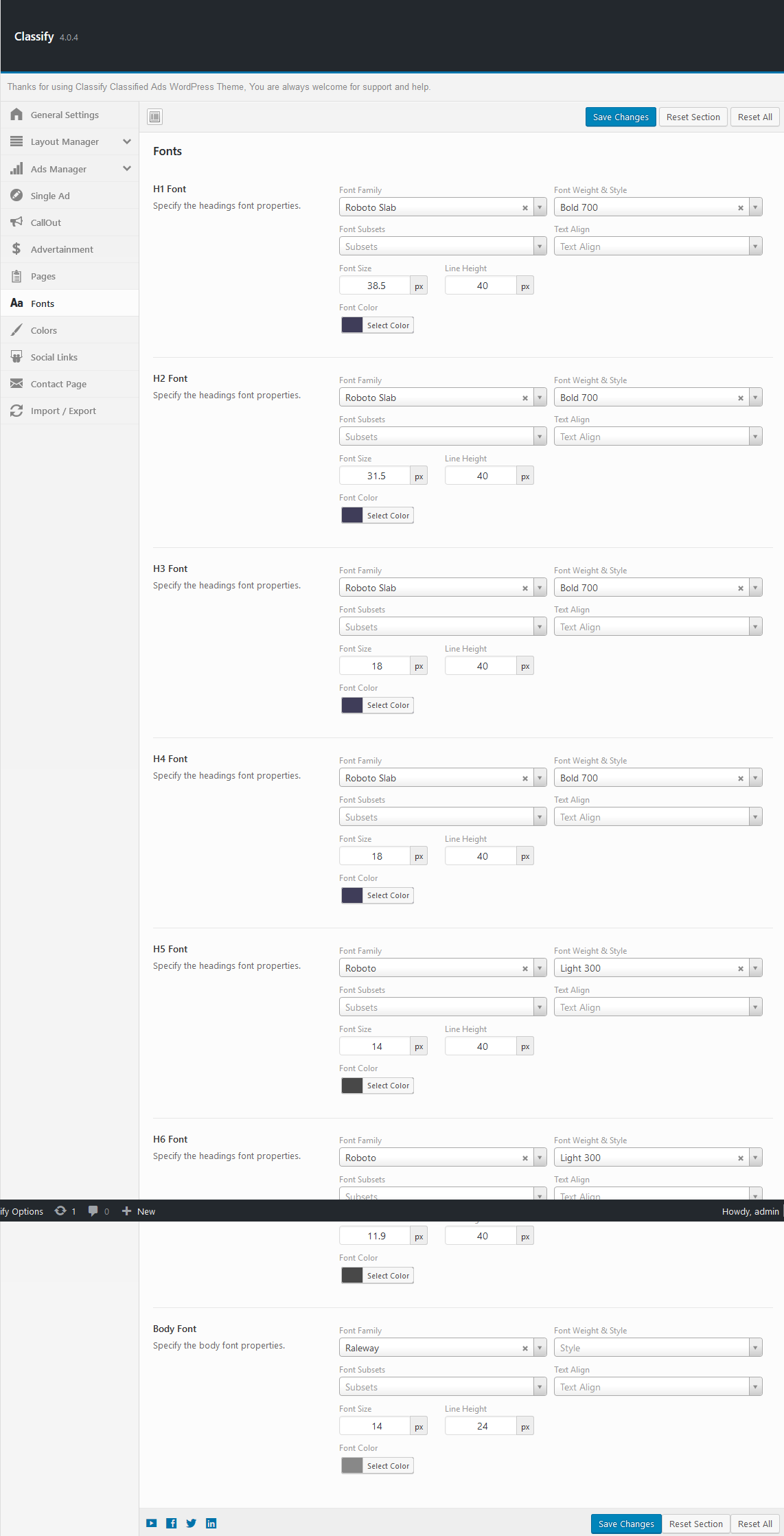
Task: Open H2 Font Subsets dropdown
Action: (443, 437)
